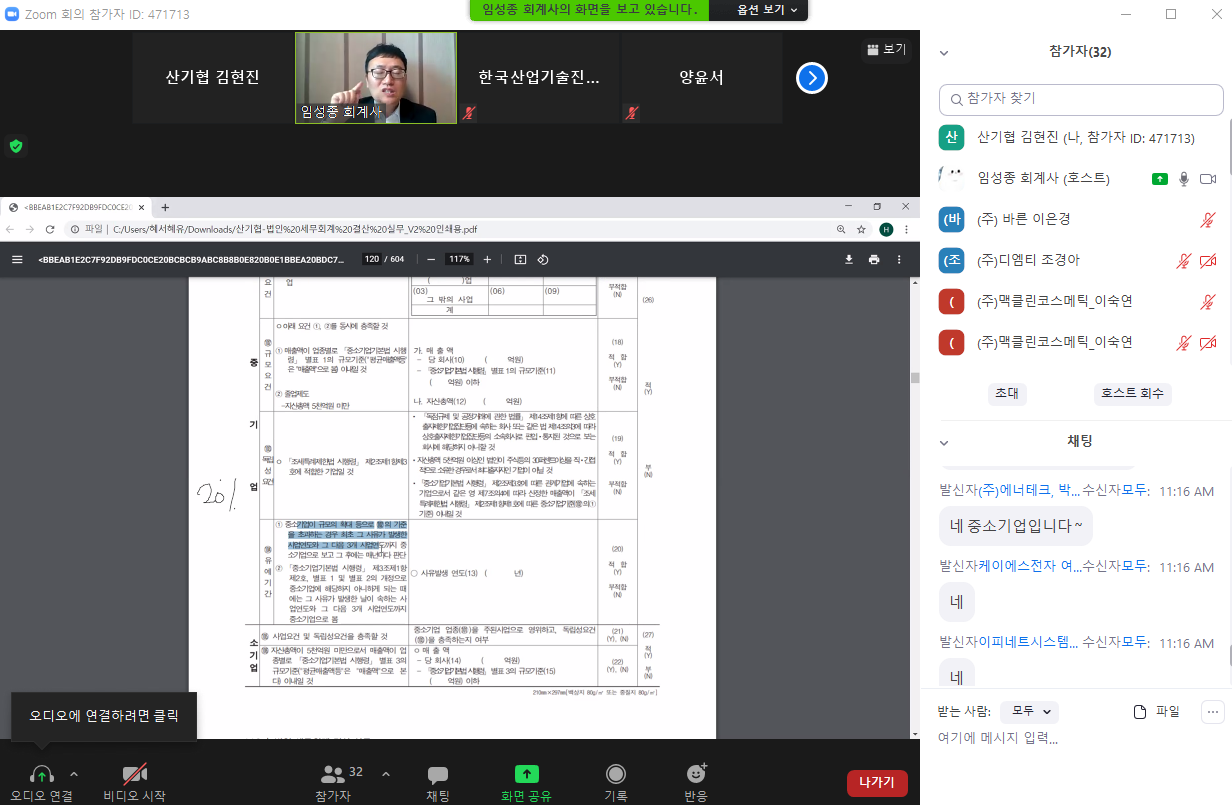
Task: Click the shared PDF vertical scrollbar
Action: pos(914,378)
